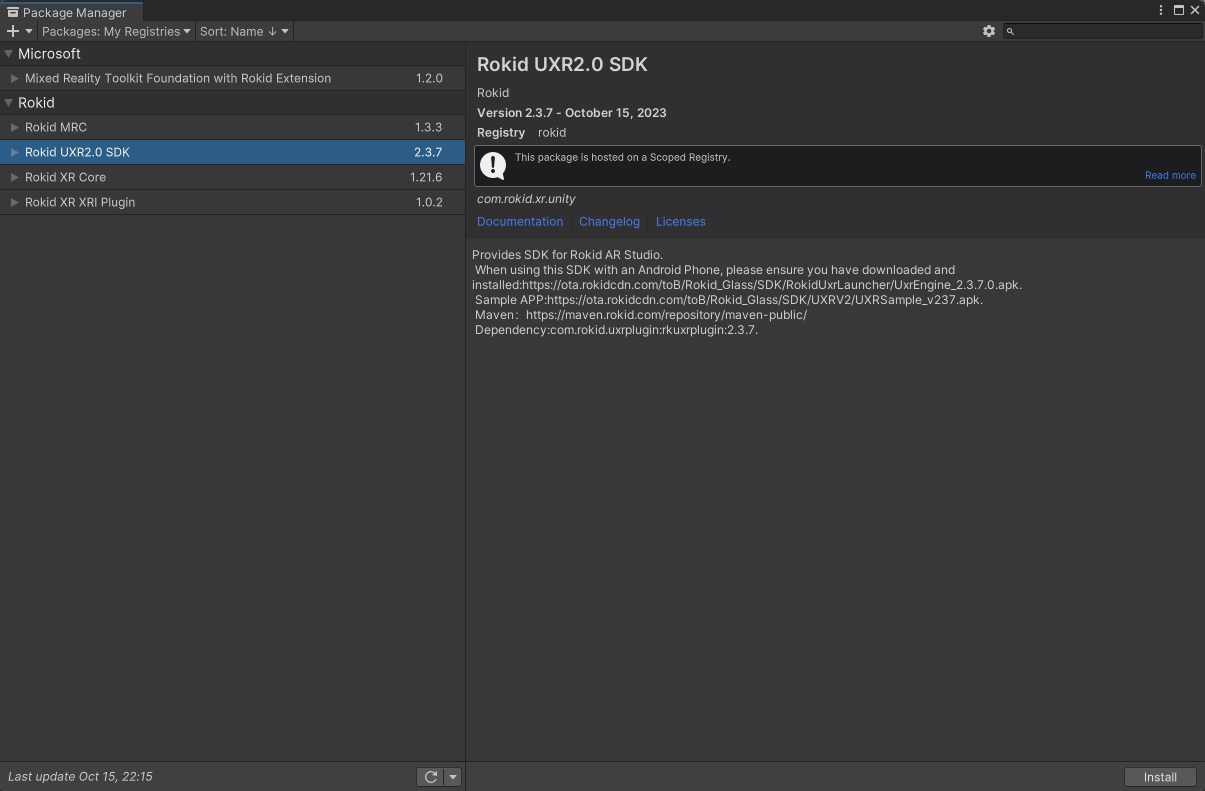This screenshot has height=791, width=1205.
Task: Open the Packages: My Registries dropdown
Action: click(x=116, y=31)
